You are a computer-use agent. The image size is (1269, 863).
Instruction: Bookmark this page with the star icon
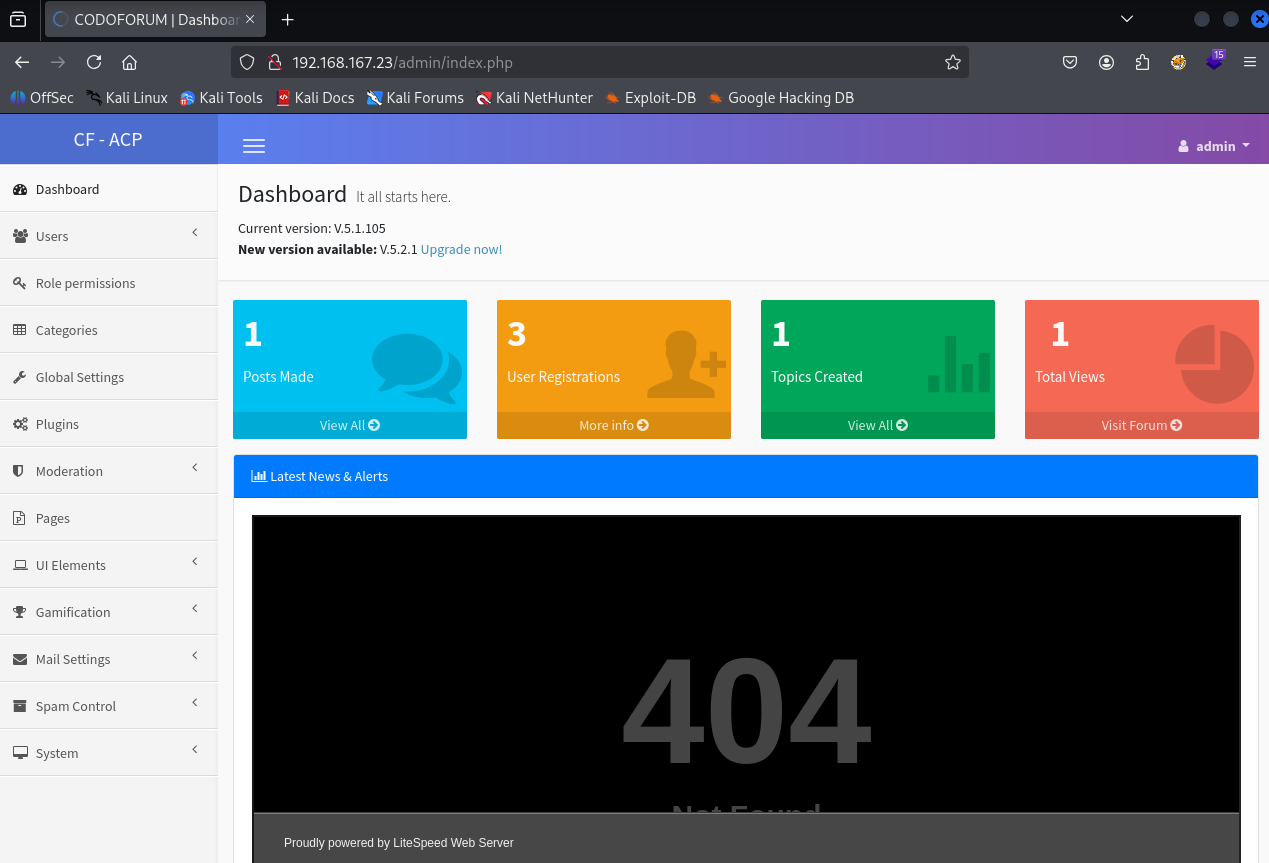953,62
